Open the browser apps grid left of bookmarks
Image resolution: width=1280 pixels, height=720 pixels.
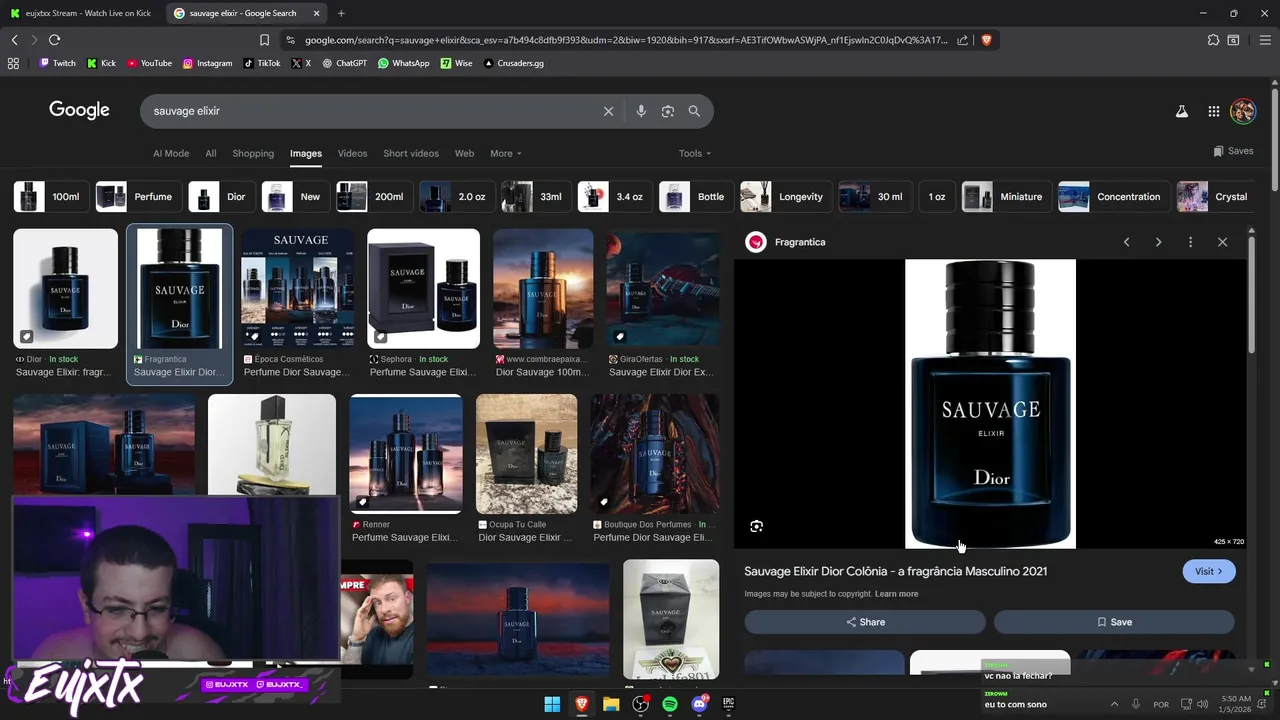pyautogui.click(x=13, y=63)
